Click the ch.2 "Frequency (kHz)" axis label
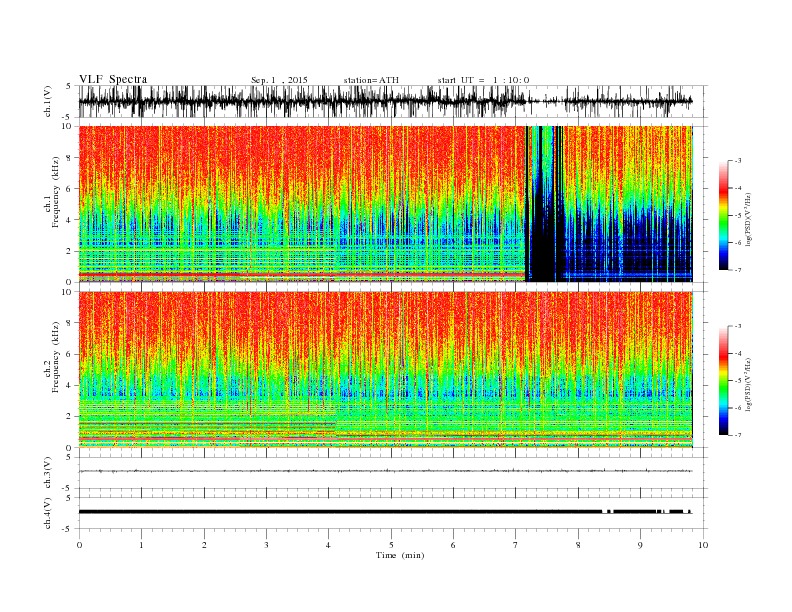 (x=56, y=357)
